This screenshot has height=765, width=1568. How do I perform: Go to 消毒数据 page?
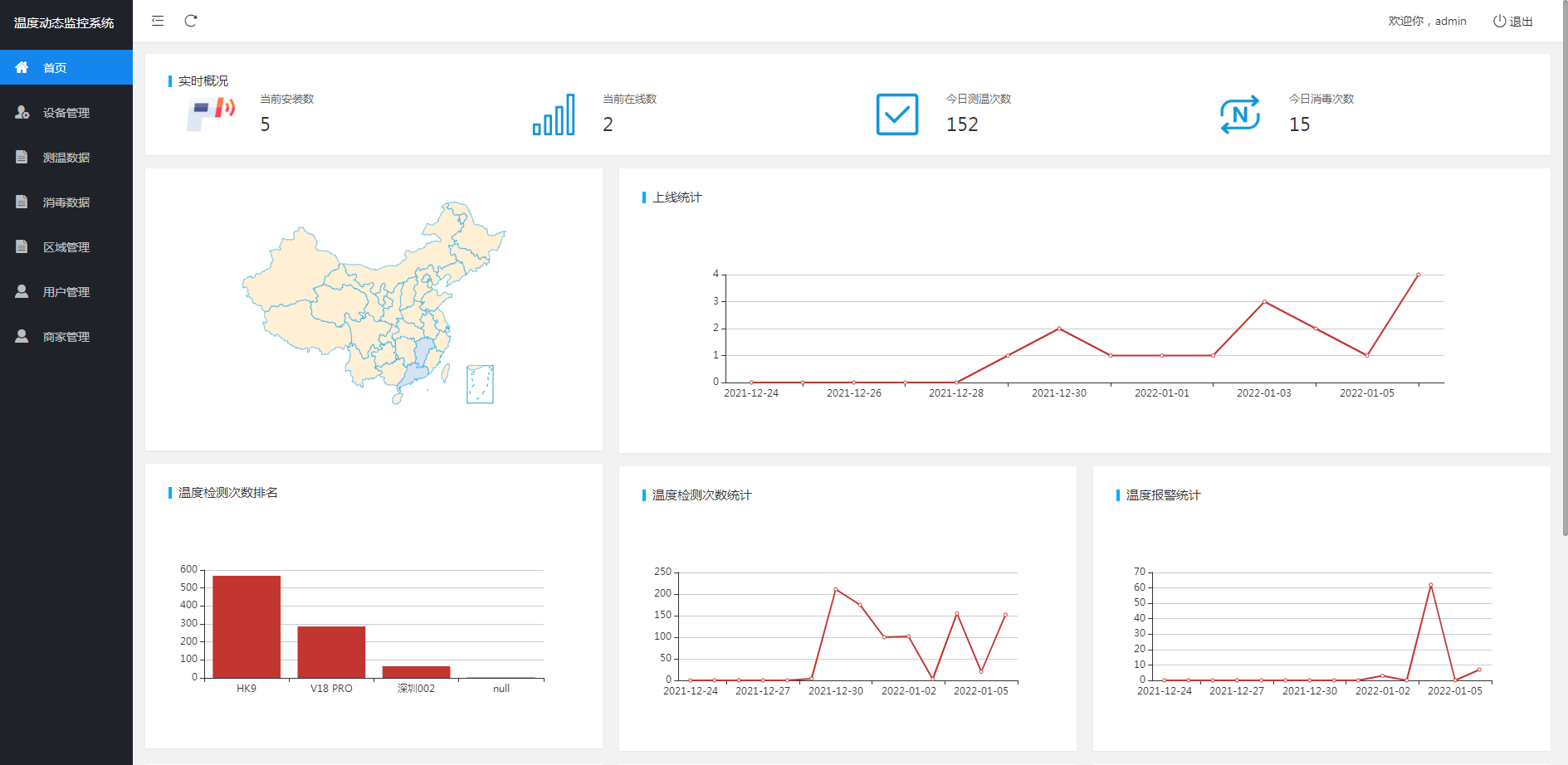pos(66,202)
